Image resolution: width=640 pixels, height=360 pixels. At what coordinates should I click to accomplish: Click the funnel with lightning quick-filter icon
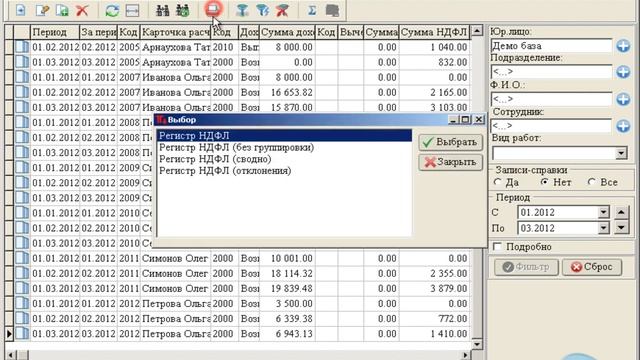pyautogui.click(x=262, y=10)
